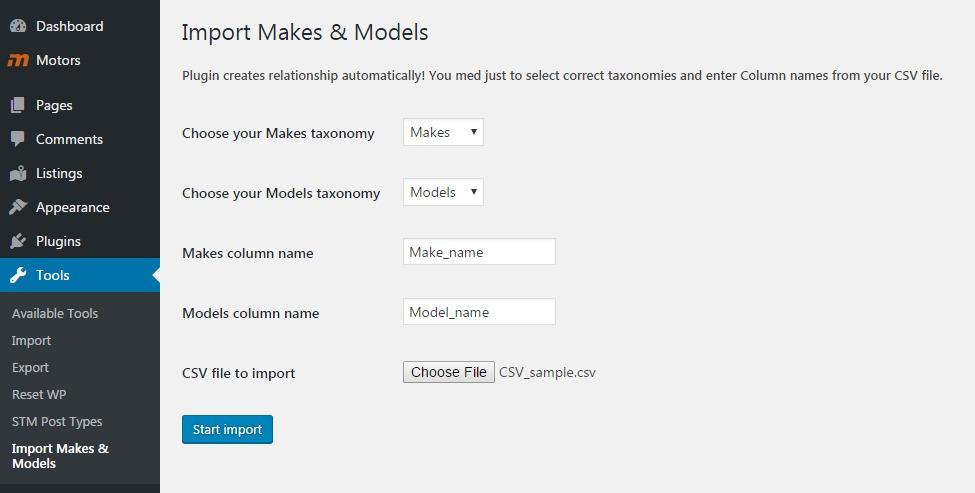Screen dimensions: 975x493
Task: Open the Models taxonomy dropdown
Action: coord(443,192)
